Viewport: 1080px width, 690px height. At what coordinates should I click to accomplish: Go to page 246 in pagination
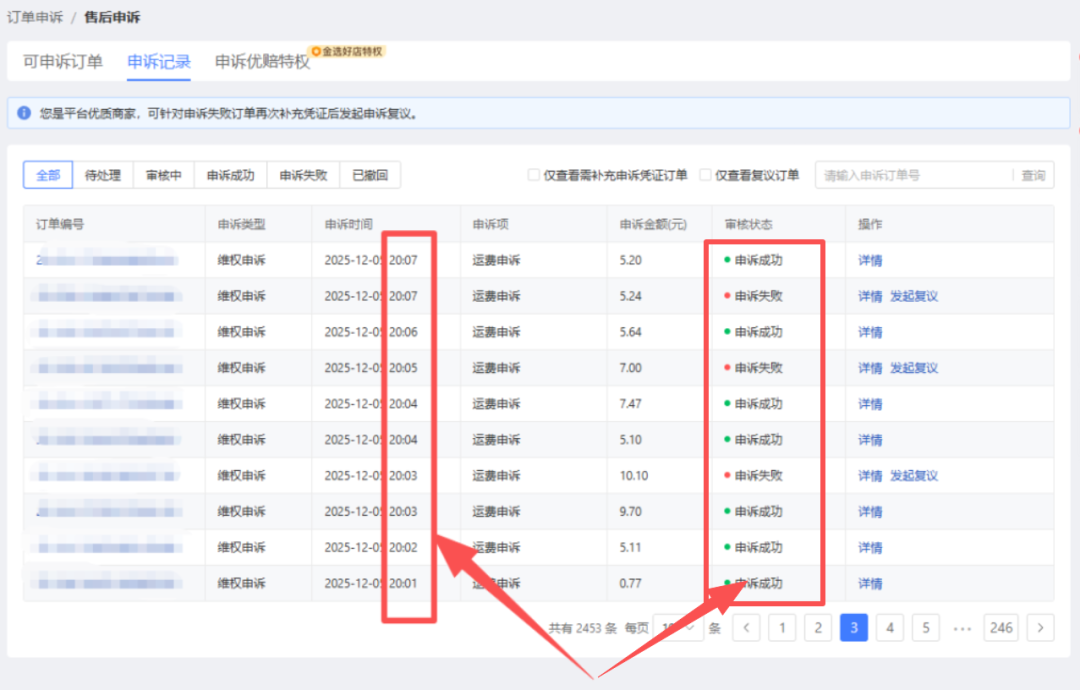[x=1001, y=627]
